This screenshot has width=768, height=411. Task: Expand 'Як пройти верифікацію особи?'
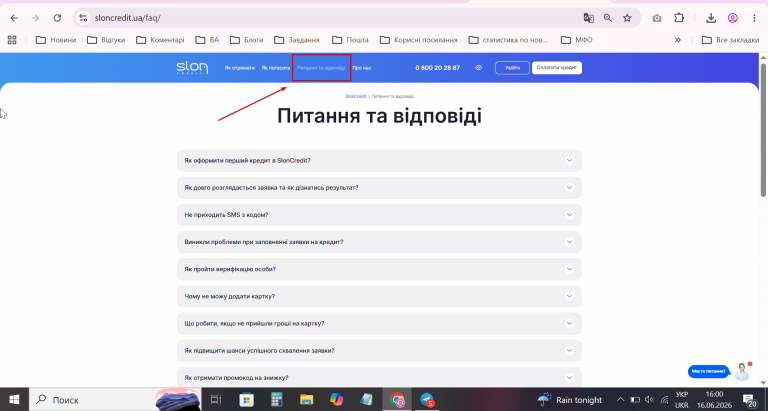379,269
